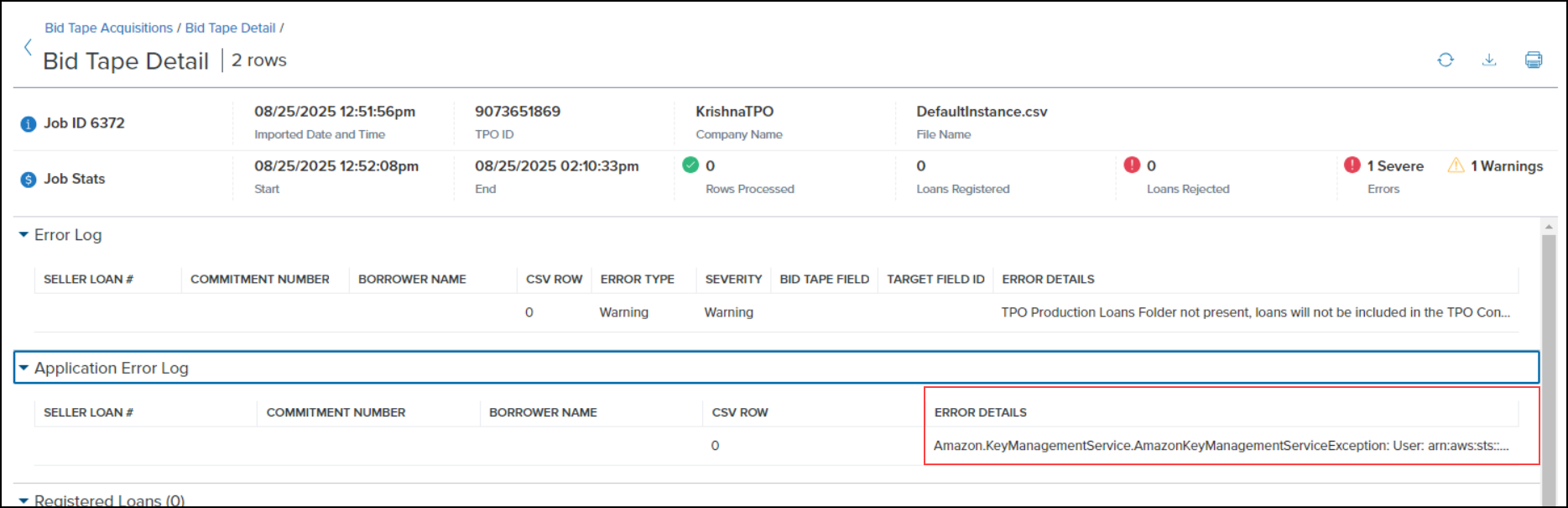Click the green Rows Processed checkmark icon
This screenshot has height=508, width=1568.
click(690, 165)
